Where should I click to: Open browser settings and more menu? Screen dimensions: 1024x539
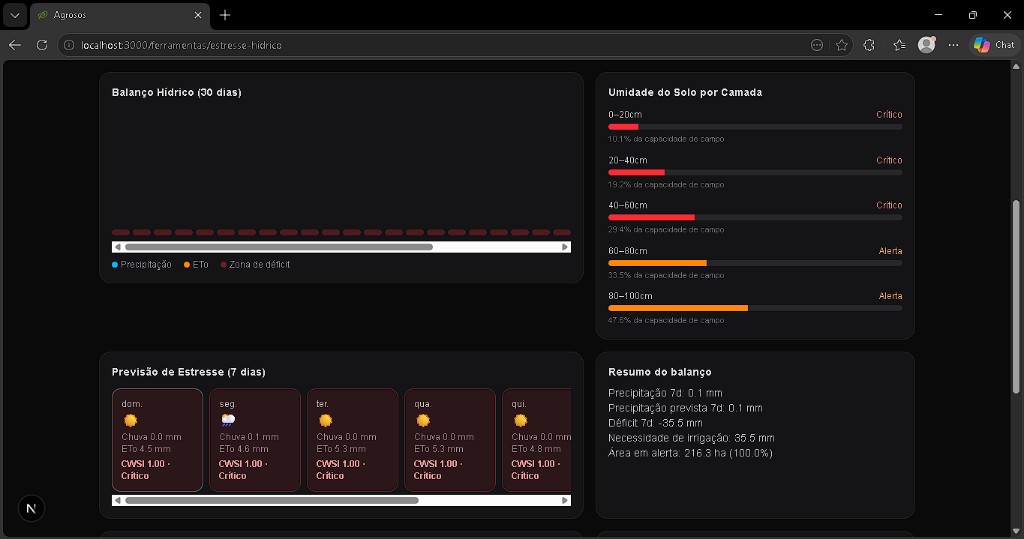point(953,45)
